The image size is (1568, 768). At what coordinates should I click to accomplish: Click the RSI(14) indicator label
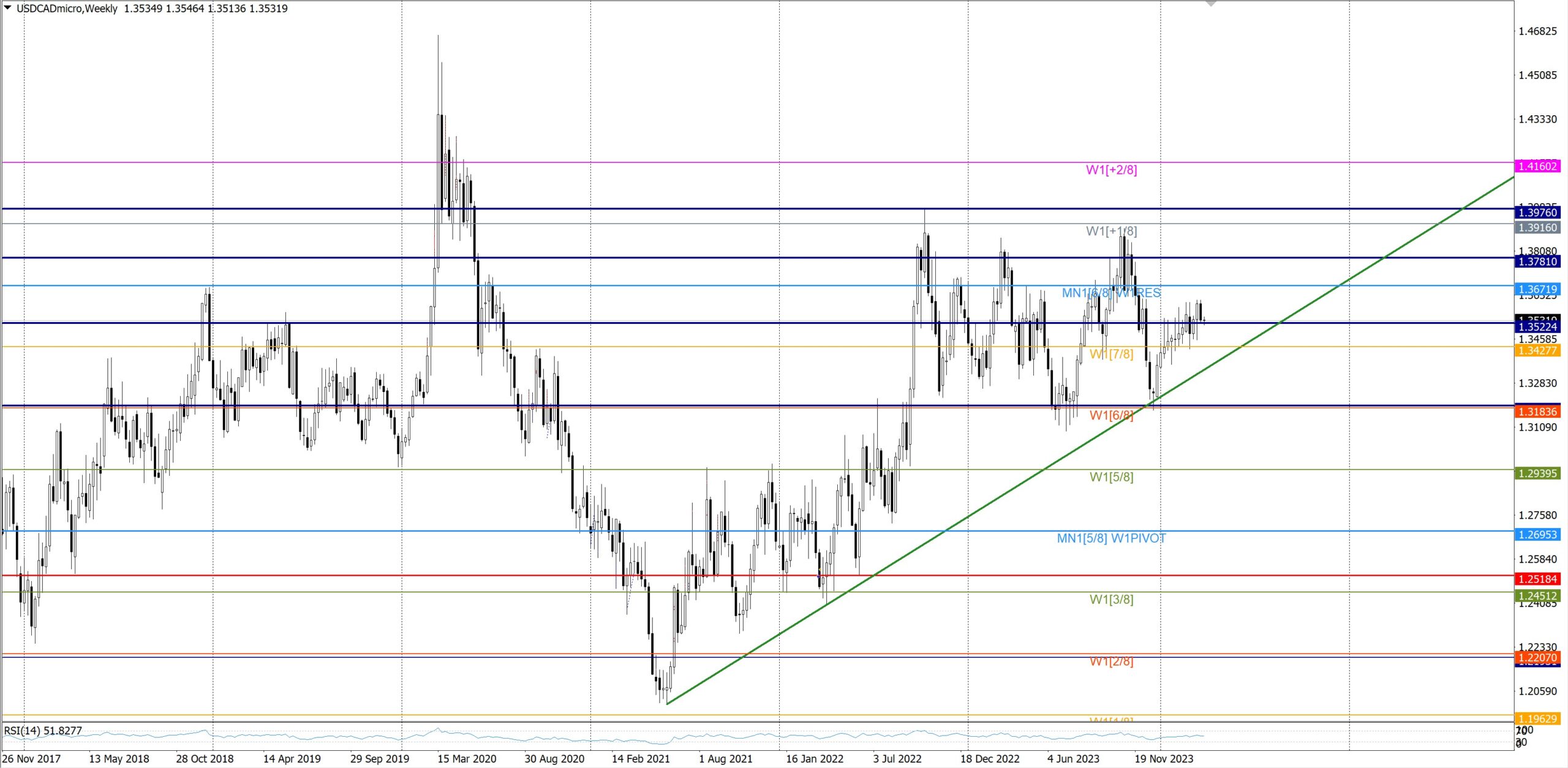click(x=43, y=731)
